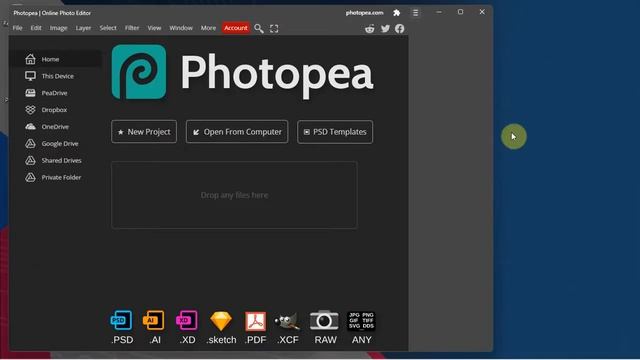Click the search magnifier icon
Screen dimensions: 640x360
coord(259,28)
